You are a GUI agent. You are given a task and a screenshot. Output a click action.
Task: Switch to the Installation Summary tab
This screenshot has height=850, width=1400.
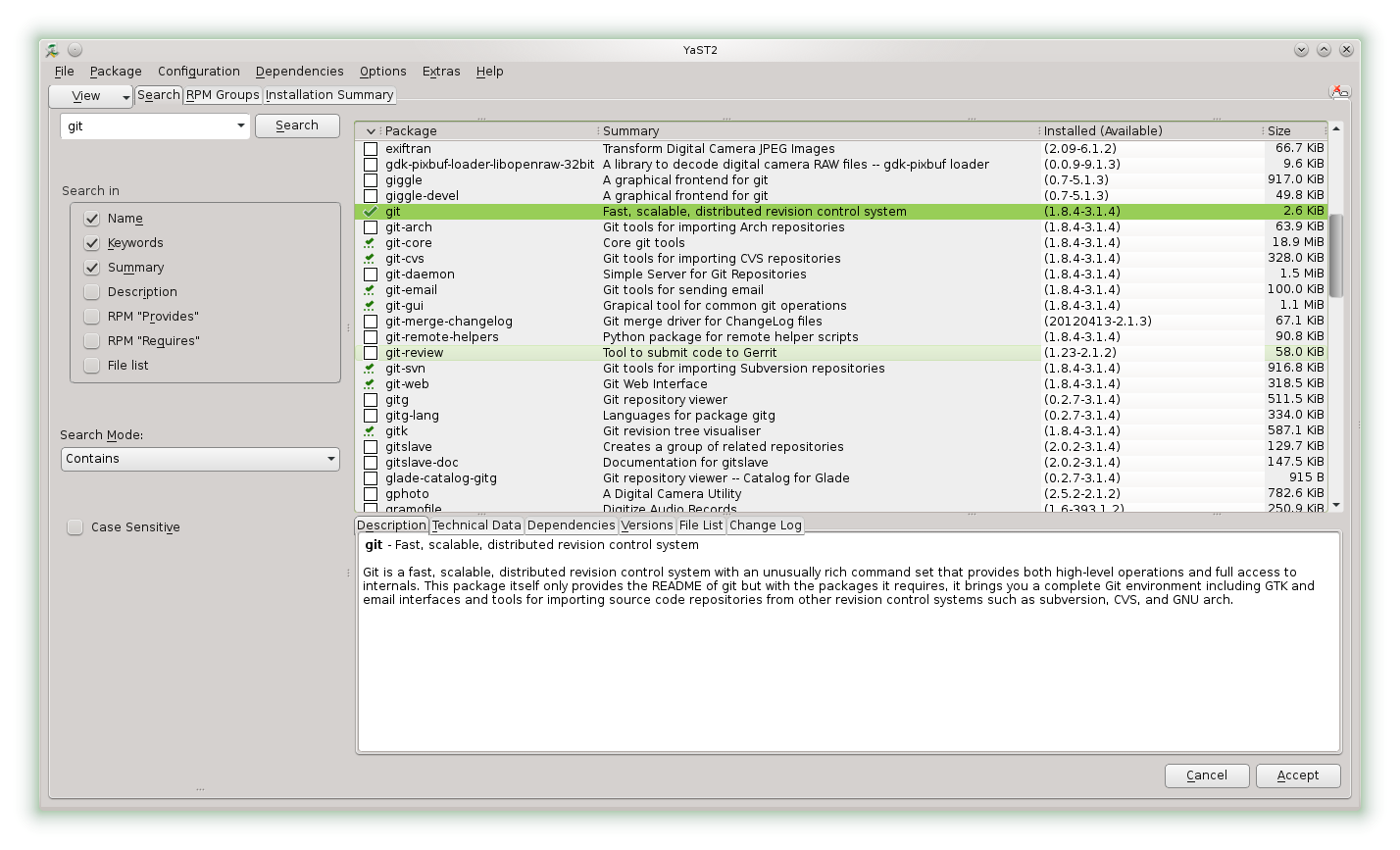(x=329, y=95)
